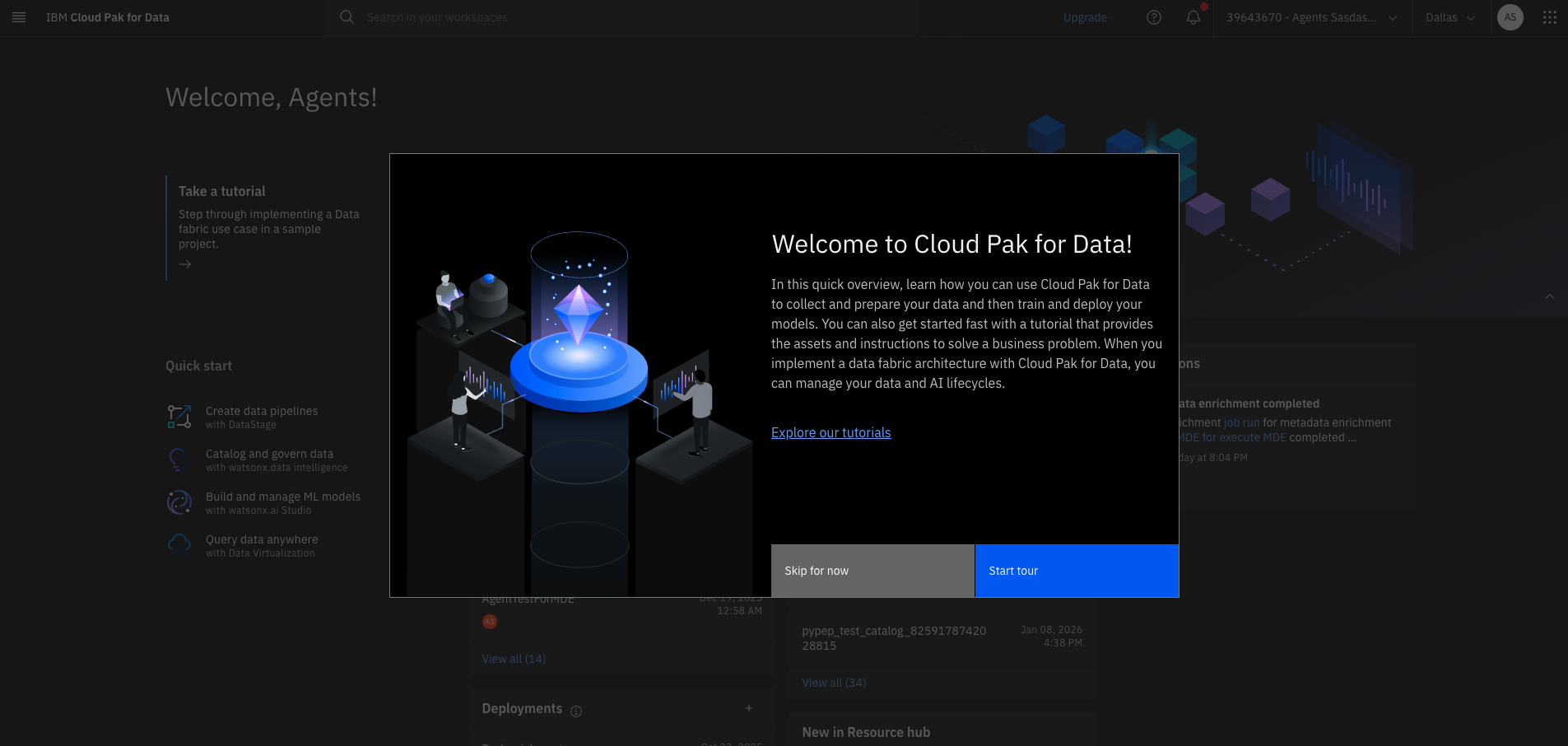Click the Catalog and govern data icon
The image size is (1568, 746).
(179, 459)
